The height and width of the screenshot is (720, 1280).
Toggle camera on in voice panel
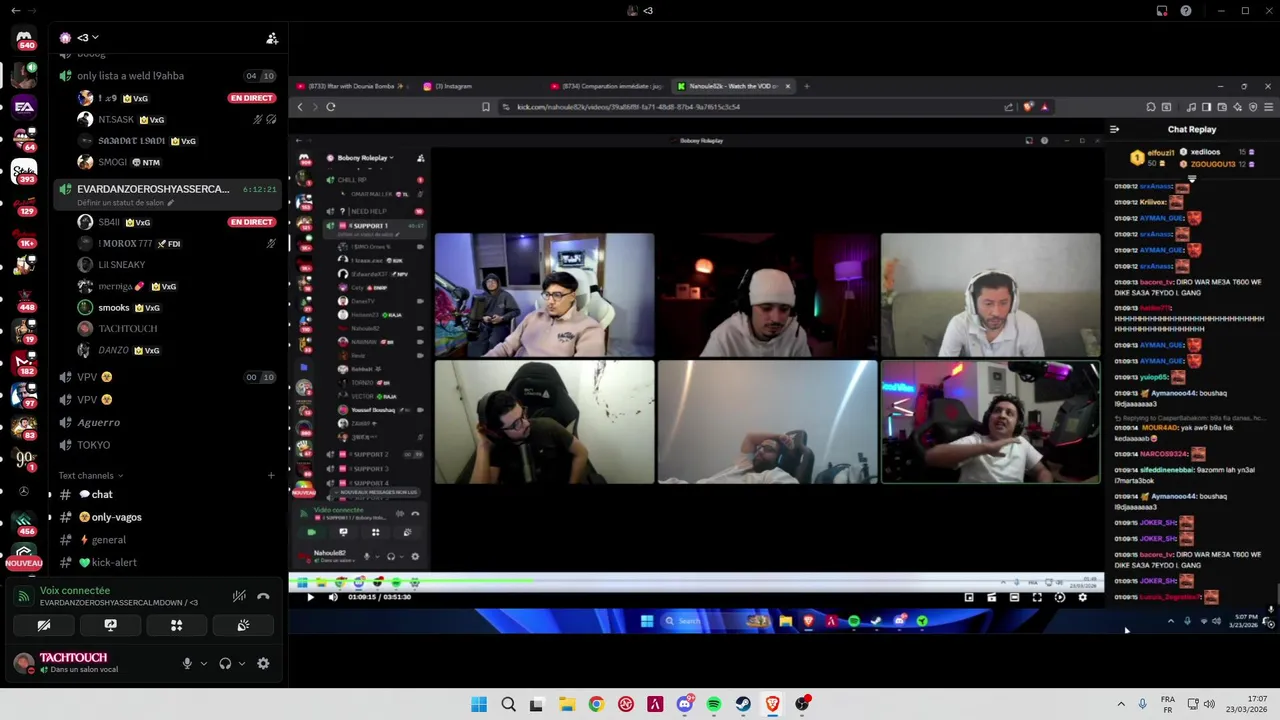[44, 625]
